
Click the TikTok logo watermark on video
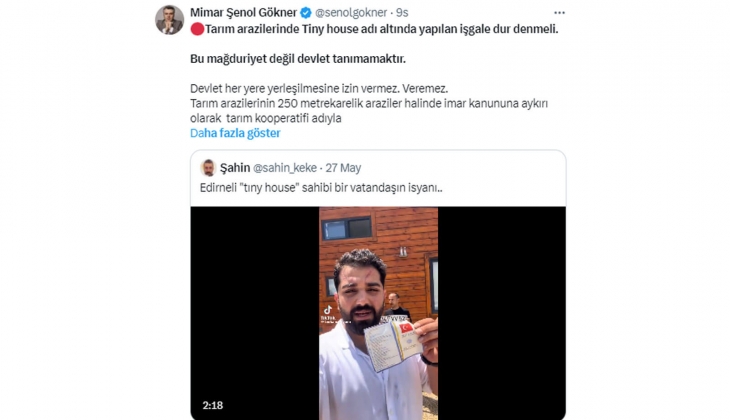pos(328,310)
